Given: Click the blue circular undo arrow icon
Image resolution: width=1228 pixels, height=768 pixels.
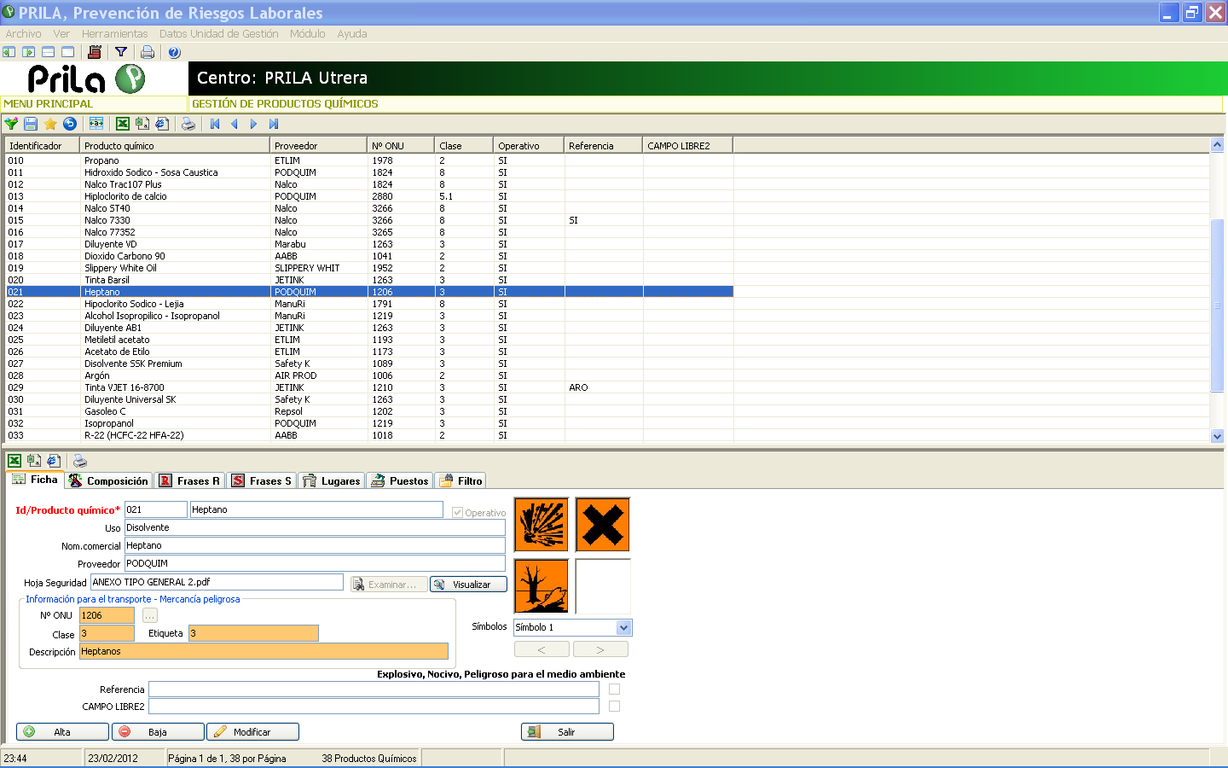Looking at the screenshot, I should [69, 124].
